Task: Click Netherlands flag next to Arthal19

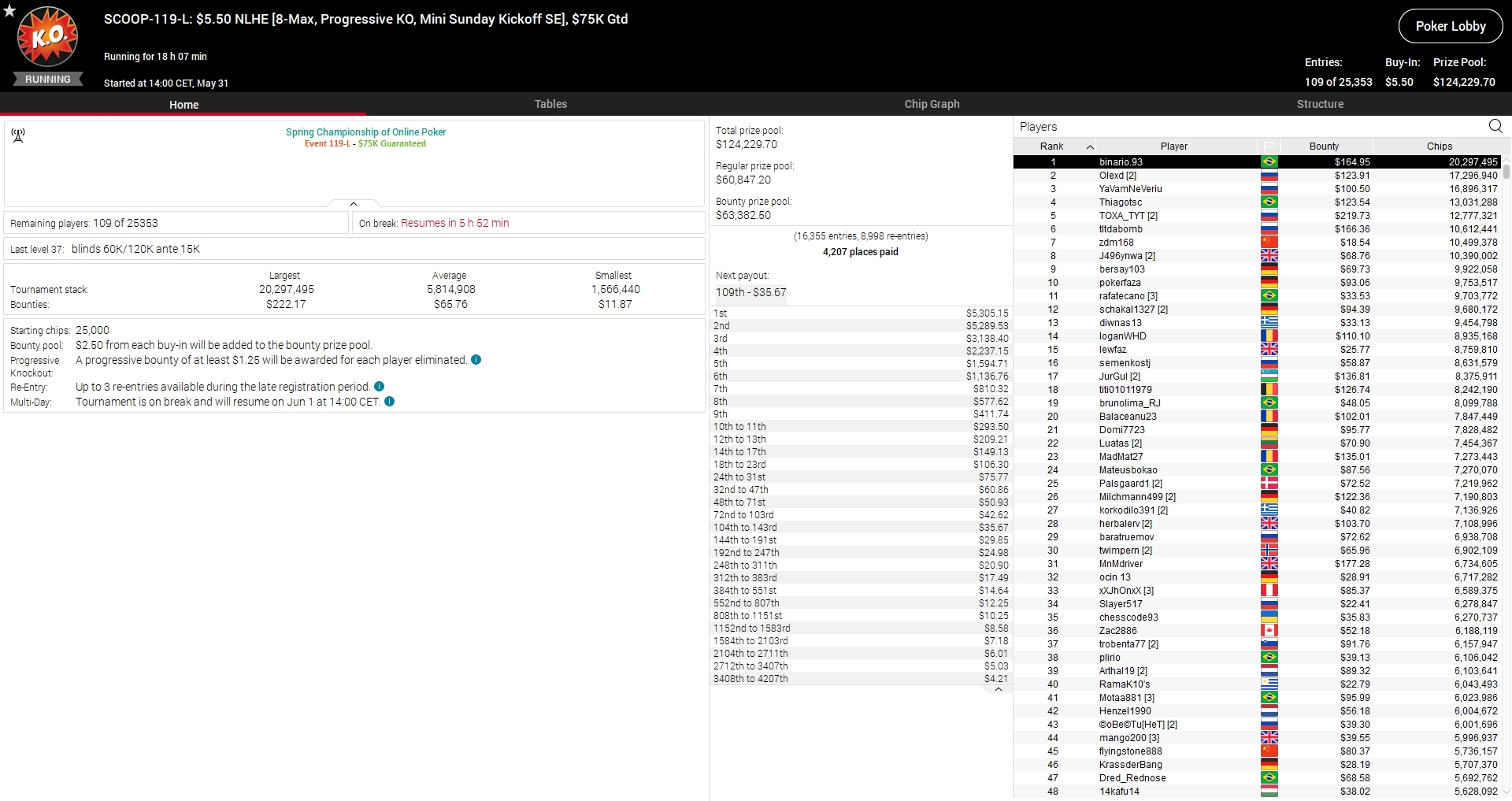Action: pyautogui.click(x=1269, y=671)
